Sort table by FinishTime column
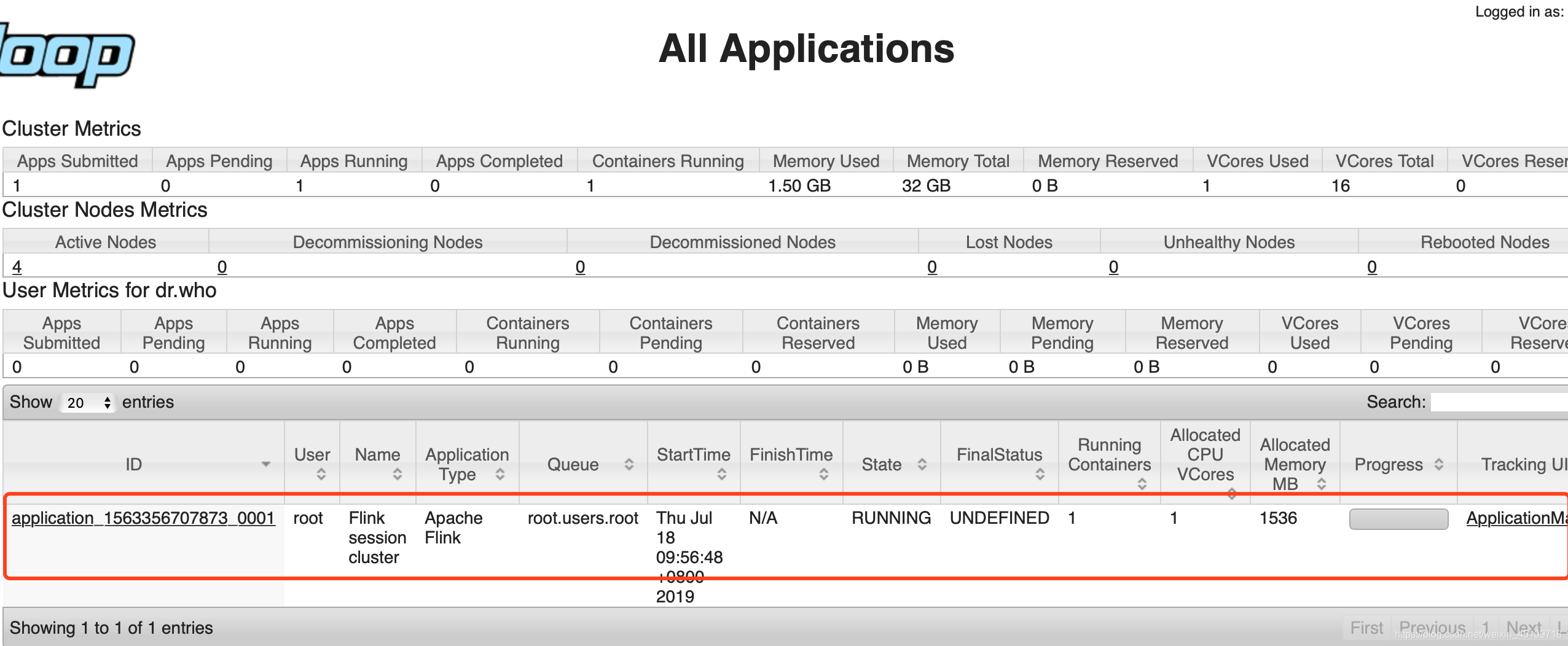Viewport: 1568px width, 646px height. (x=791, y=464)
